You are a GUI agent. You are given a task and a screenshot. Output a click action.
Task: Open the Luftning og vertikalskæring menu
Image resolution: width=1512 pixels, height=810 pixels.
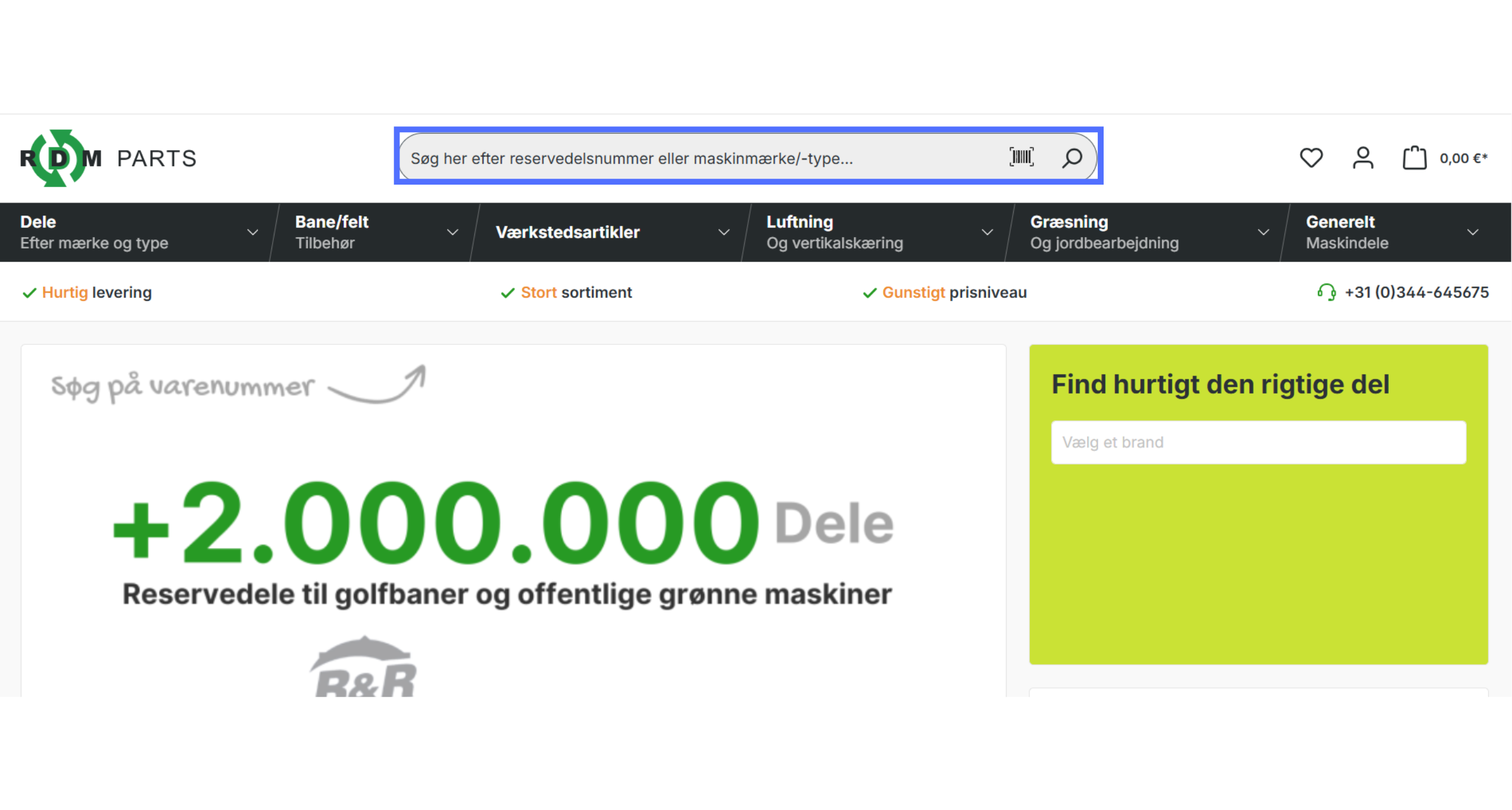[833, 232]
